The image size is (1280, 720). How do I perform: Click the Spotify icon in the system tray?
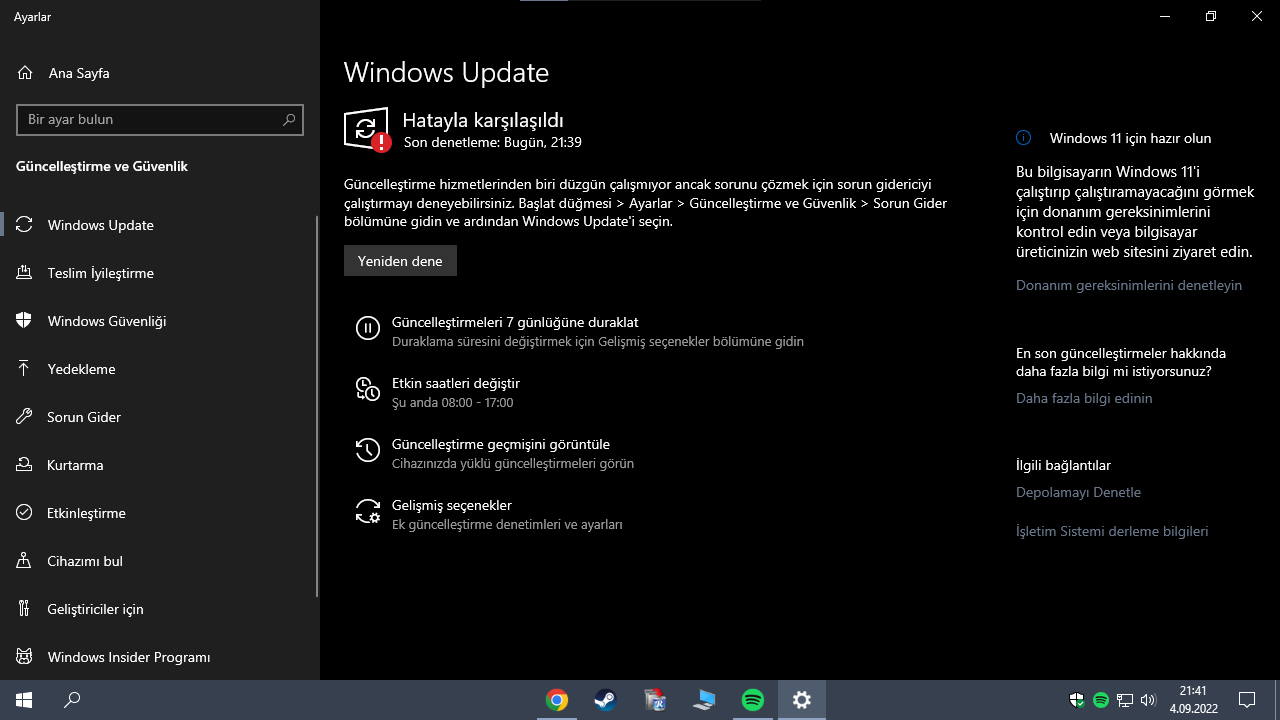coord(1101,700)
